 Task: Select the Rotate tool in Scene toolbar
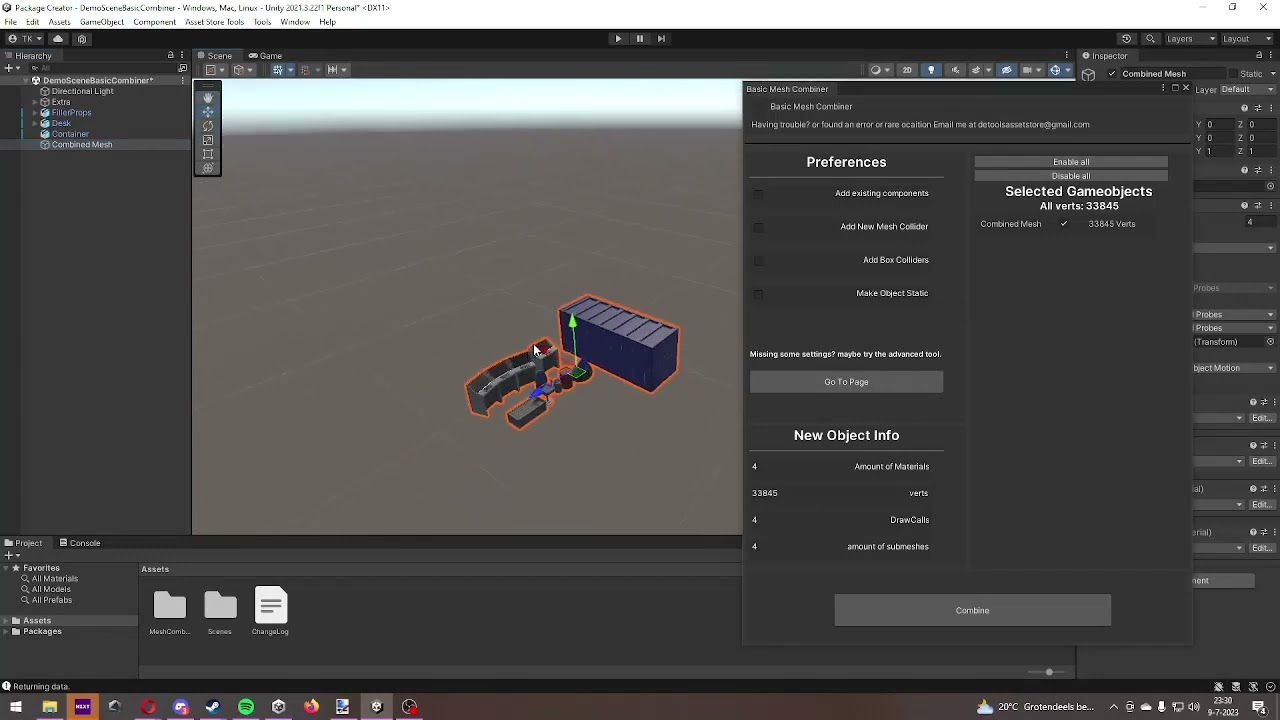click(x=208, y=126)
